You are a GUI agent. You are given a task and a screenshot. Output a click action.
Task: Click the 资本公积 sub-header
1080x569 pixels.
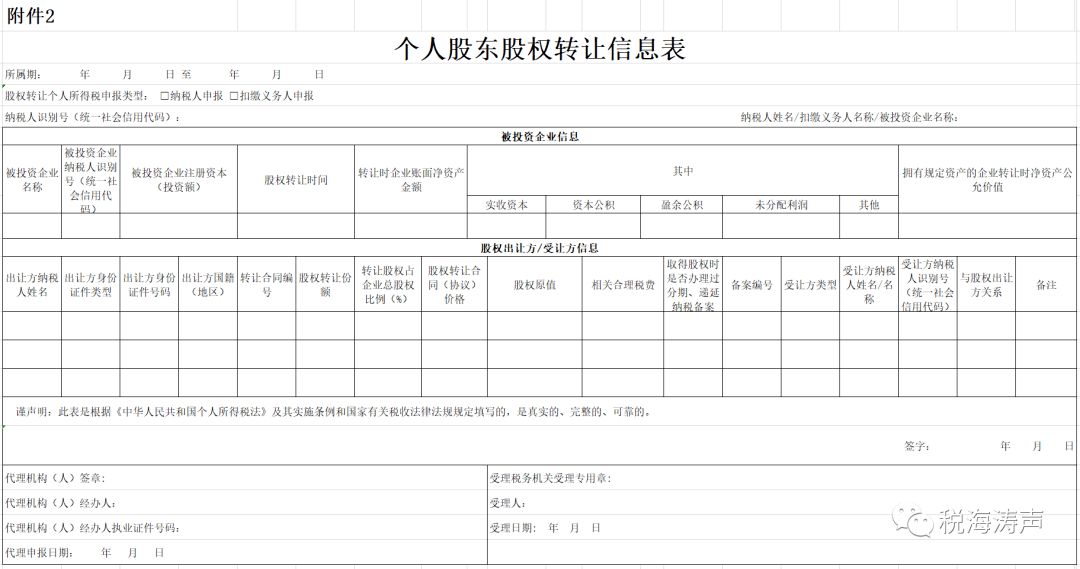(593, 205)
